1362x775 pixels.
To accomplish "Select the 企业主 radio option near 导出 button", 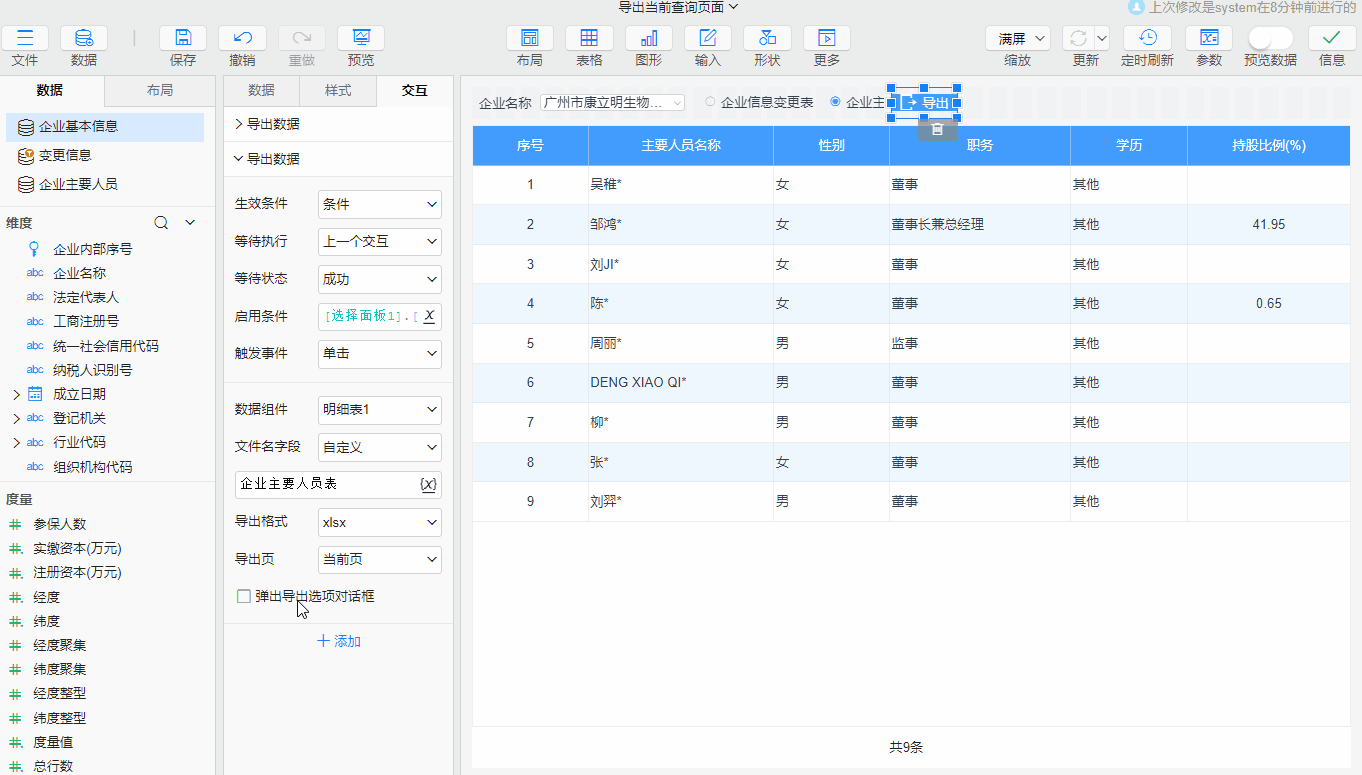I will pos(836,101).
